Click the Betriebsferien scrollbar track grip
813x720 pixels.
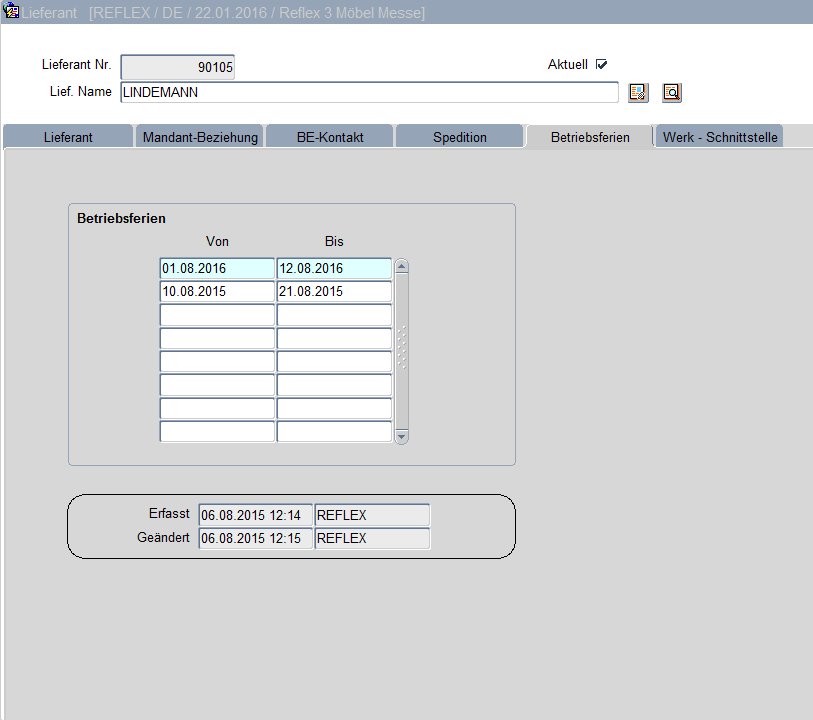coord(402,346)
